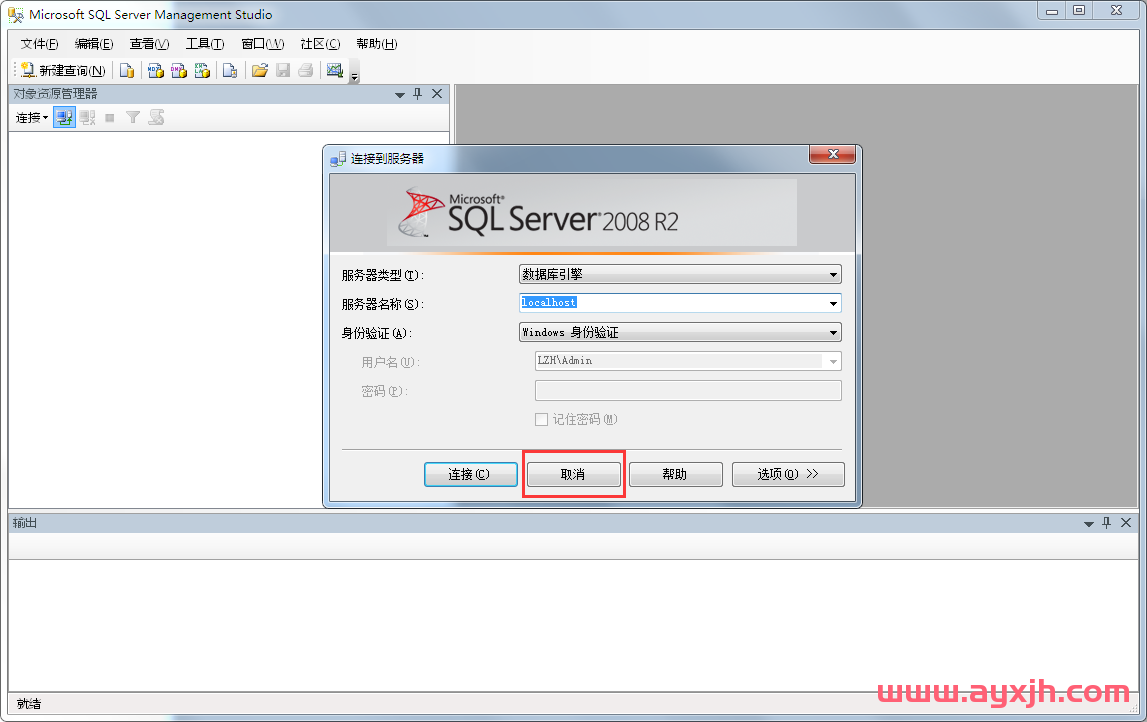
Task: Click the stop square icon in Object Explorer
Action: coord(110,117)
